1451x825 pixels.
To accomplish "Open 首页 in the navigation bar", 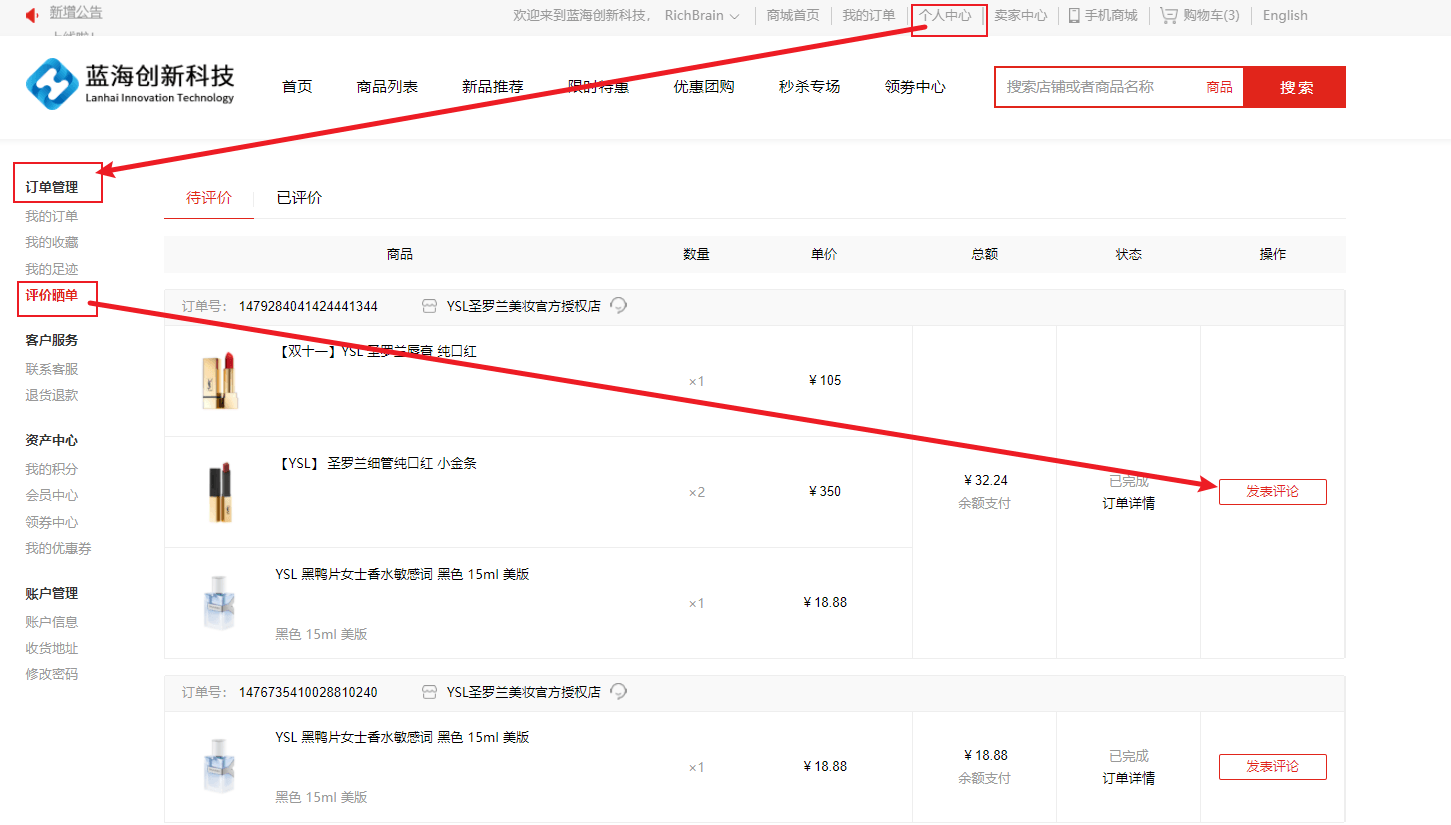I will point(297,87).
